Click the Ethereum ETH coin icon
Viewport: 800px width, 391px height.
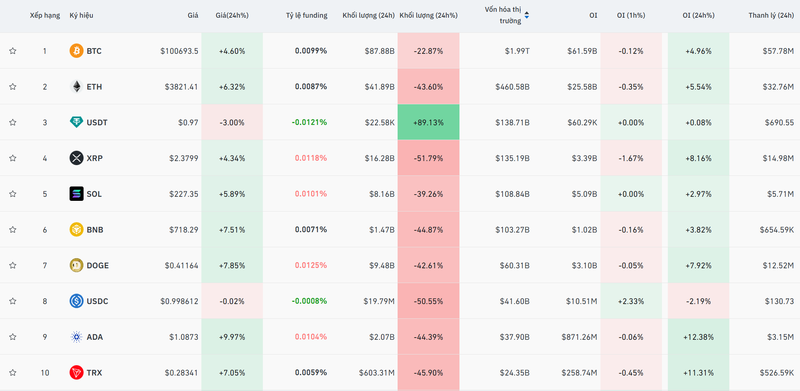pyautogui.click(x=76, y=87)
